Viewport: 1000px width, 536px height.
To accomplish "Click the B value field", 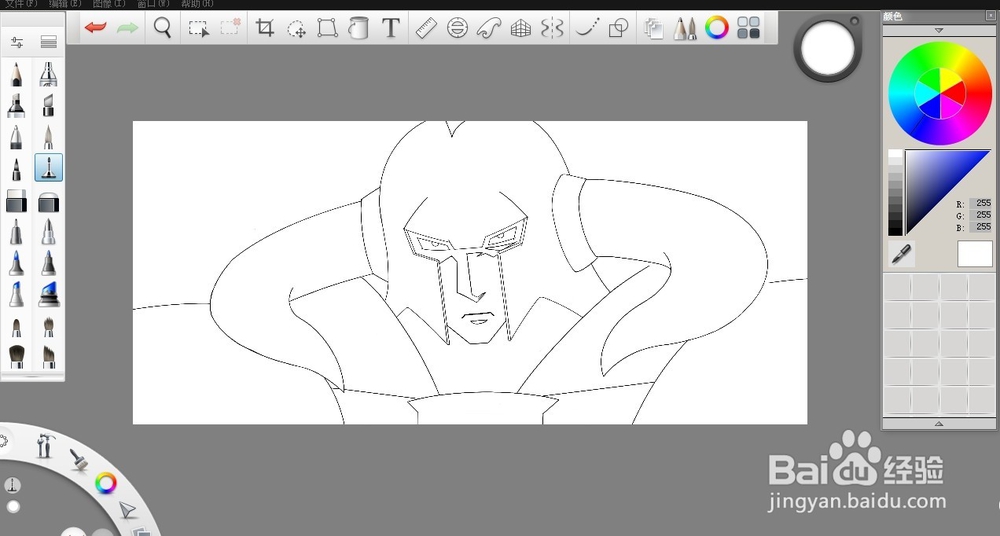I will coord(980,227).
